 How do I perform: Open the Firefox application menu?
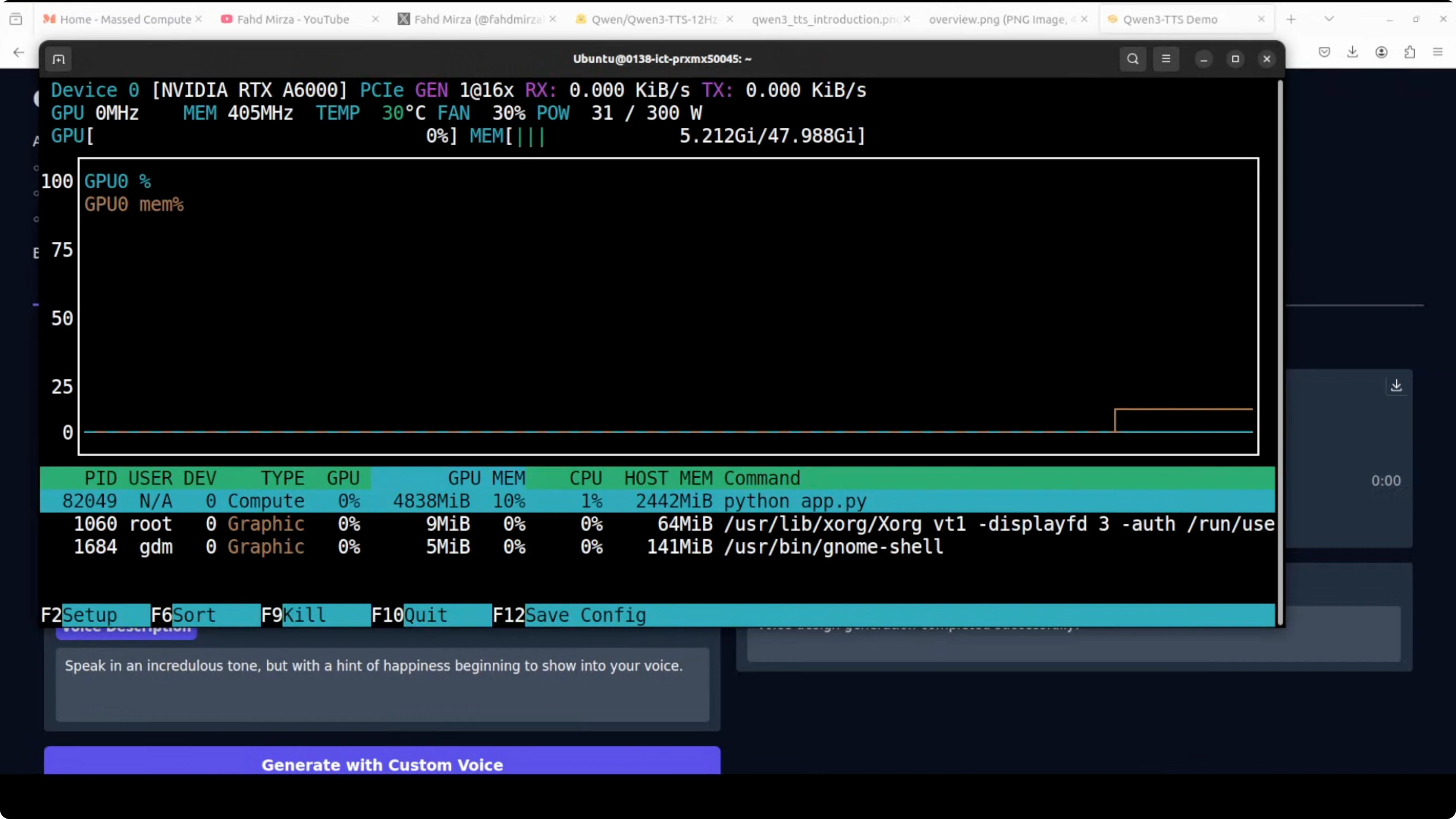(x=1438, y=52)
